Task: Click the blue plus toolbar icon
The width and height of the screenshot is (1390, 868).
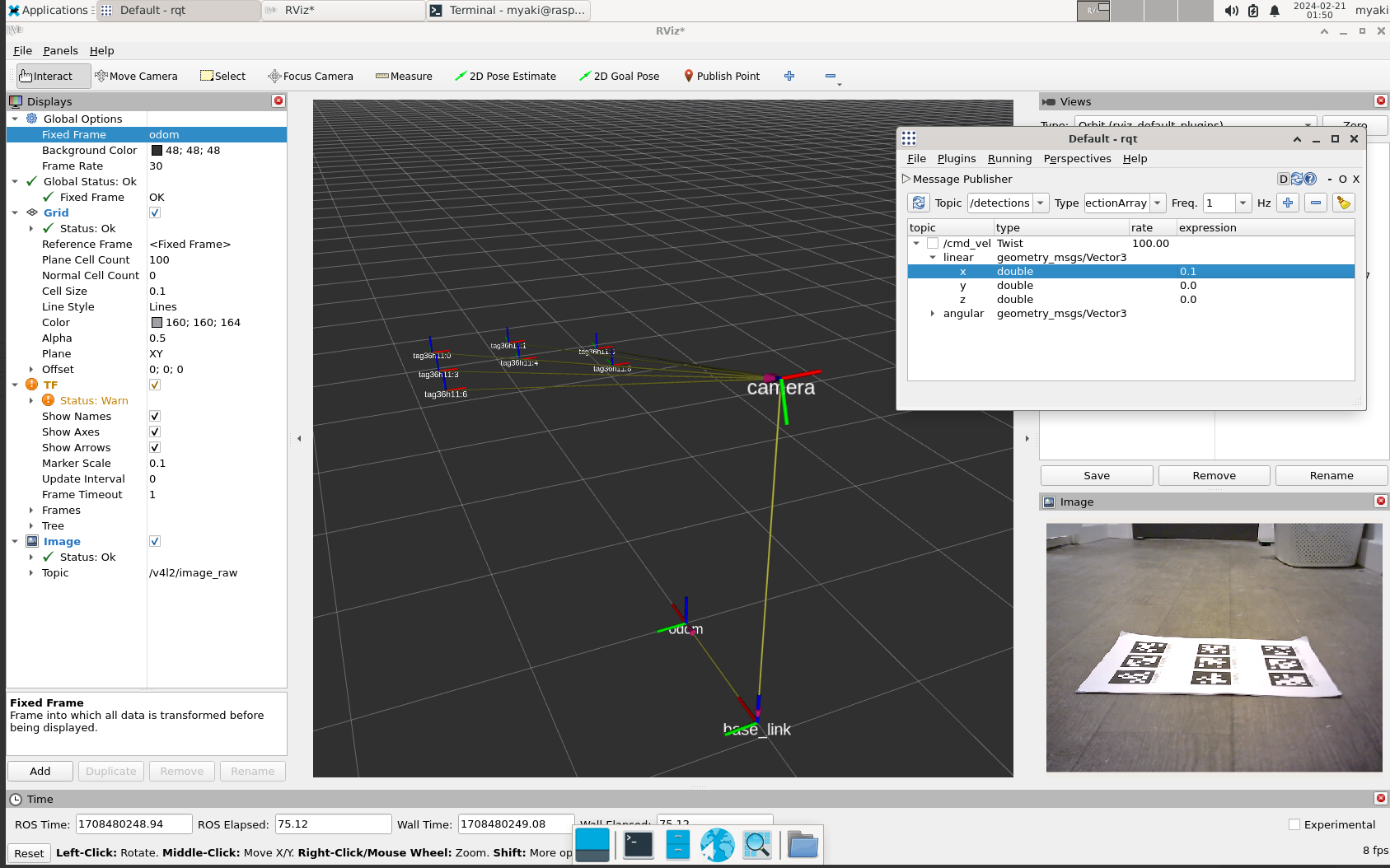Action: coord(789,76)
